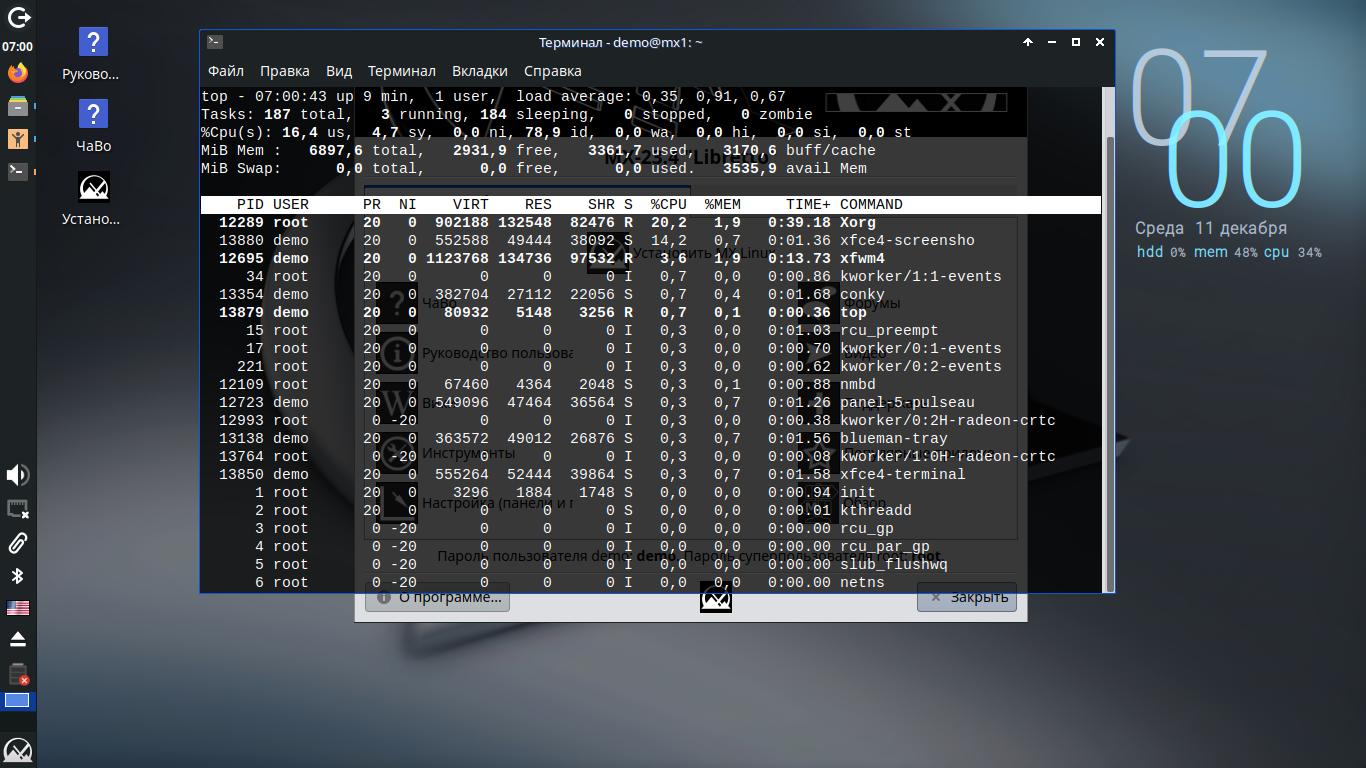Open the Правка menu
The height and width of the screenshot is (768, 1366).
pyautogui.click(x=285, y=71)
